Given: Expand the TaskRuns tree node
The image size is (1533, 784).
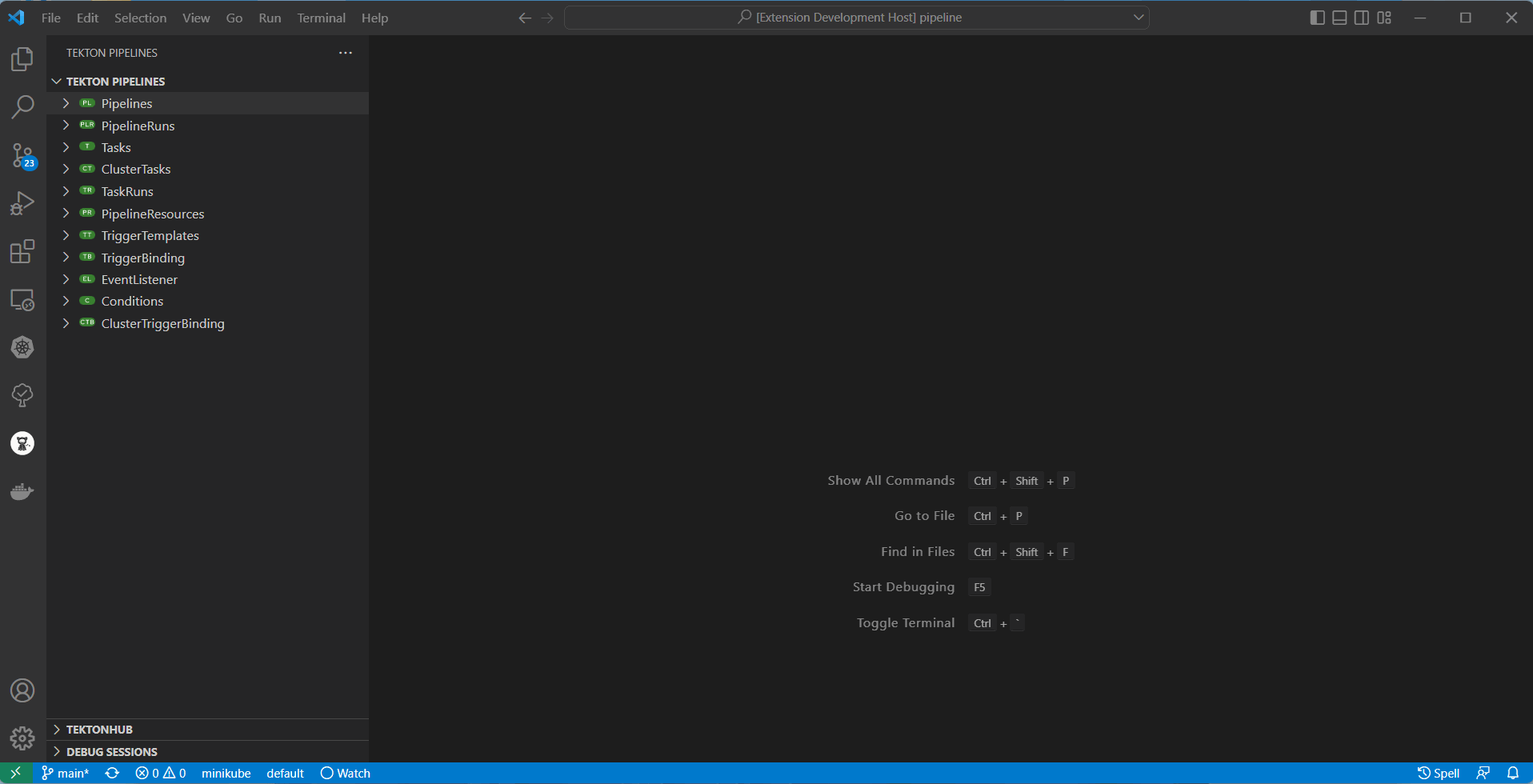Looking at the screenshot, I should 66,191.
